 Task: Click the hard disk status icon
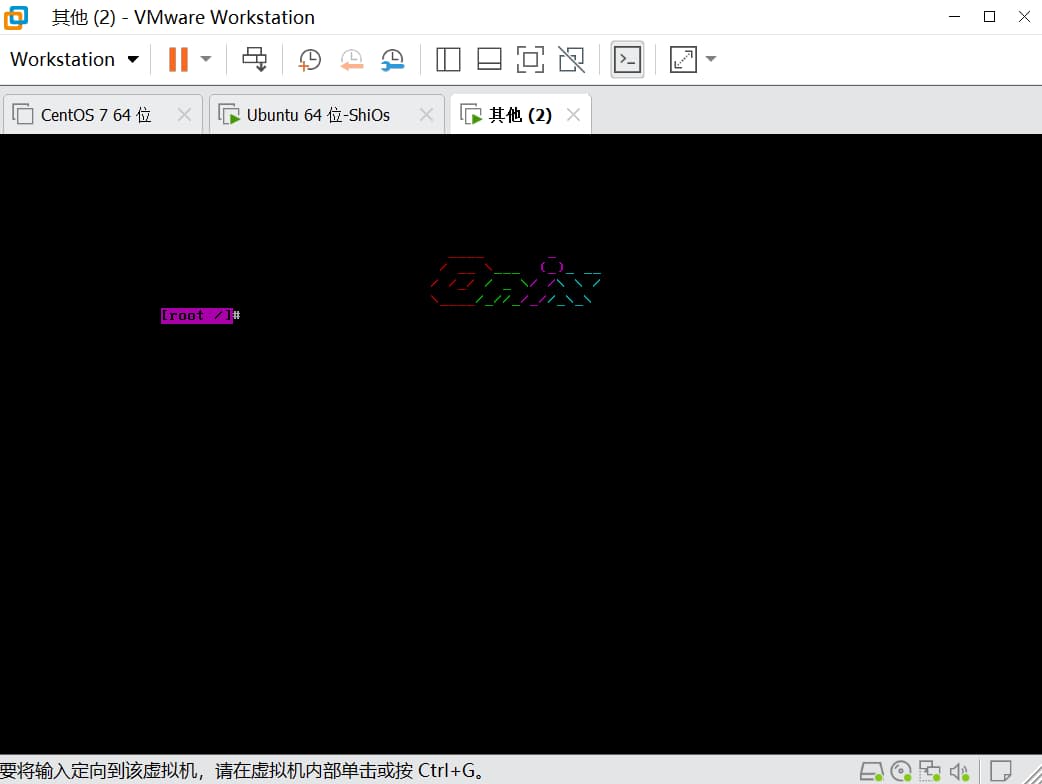tap(871, 771)
